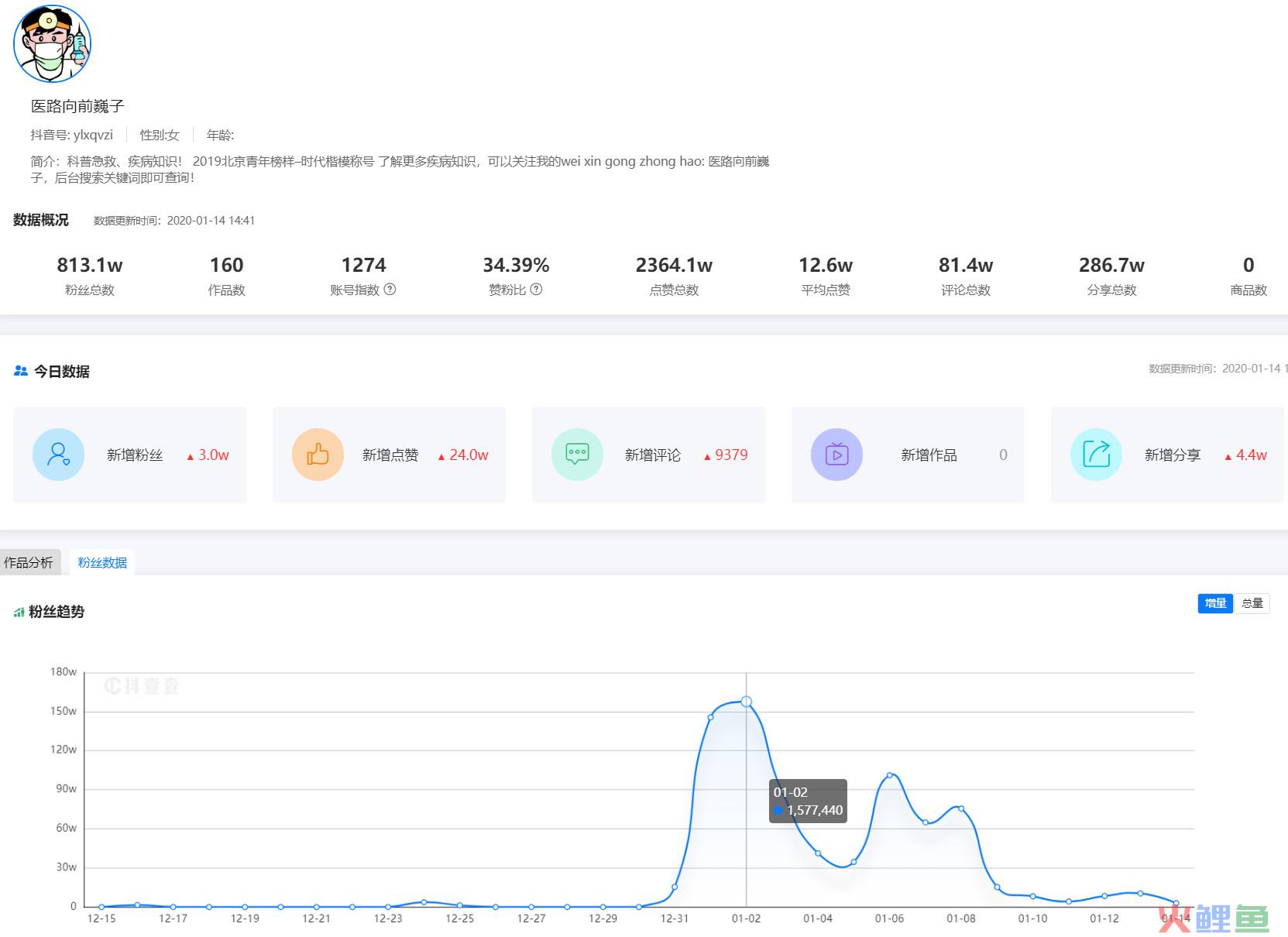Screen dimensions: 1288x937
Task: Click the help icon beside 赞粉比
Action: coord(536,290)
